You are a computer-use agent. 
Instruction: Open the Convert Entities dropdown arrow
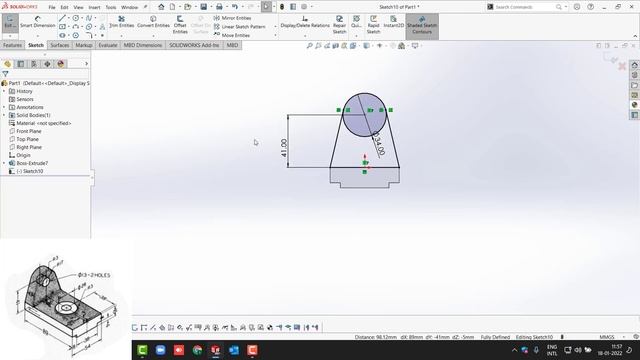153,36
